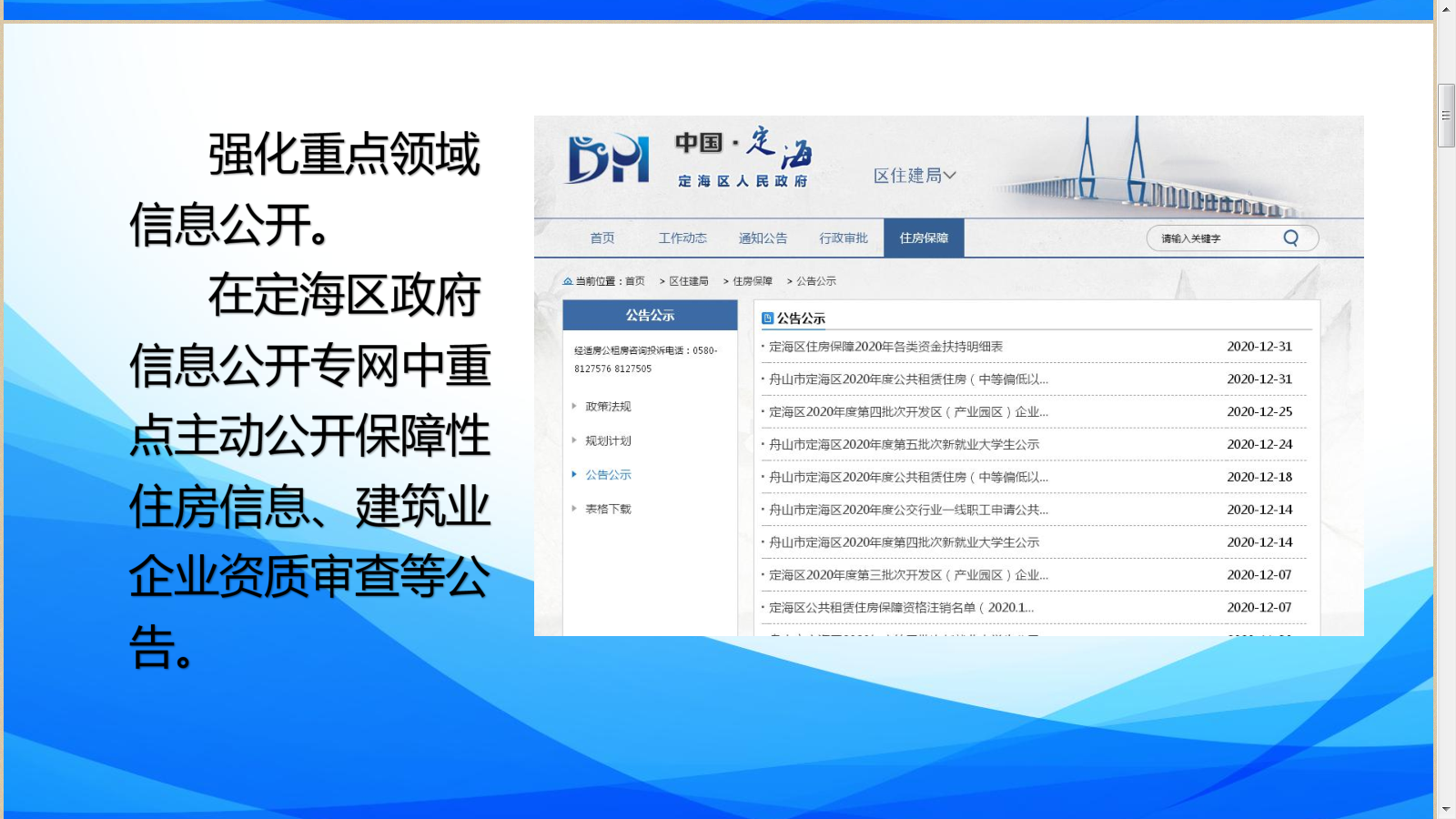The height and width of the screenshot is (819, 1456).
Task: Open 定海区住房保障2020年各类资金扶持明细表 link
Action: pyautogui.click(x=885, y=347)
